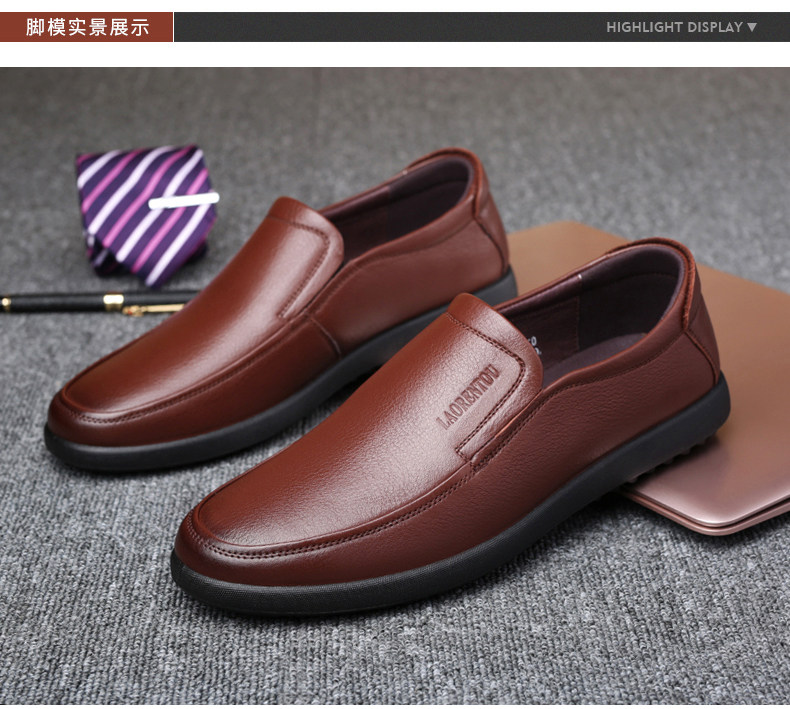Click the HIGHLIGHT DISPLAY text
The height and width of the screenshot is (709, 790).
click(674, 27)
